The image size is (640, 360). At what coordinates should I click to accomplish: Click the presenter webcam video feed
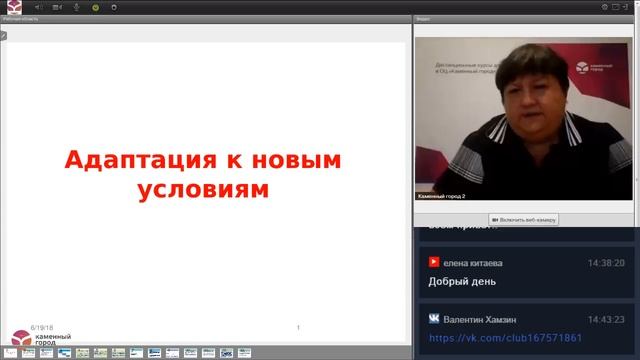(x=524, y=119)
